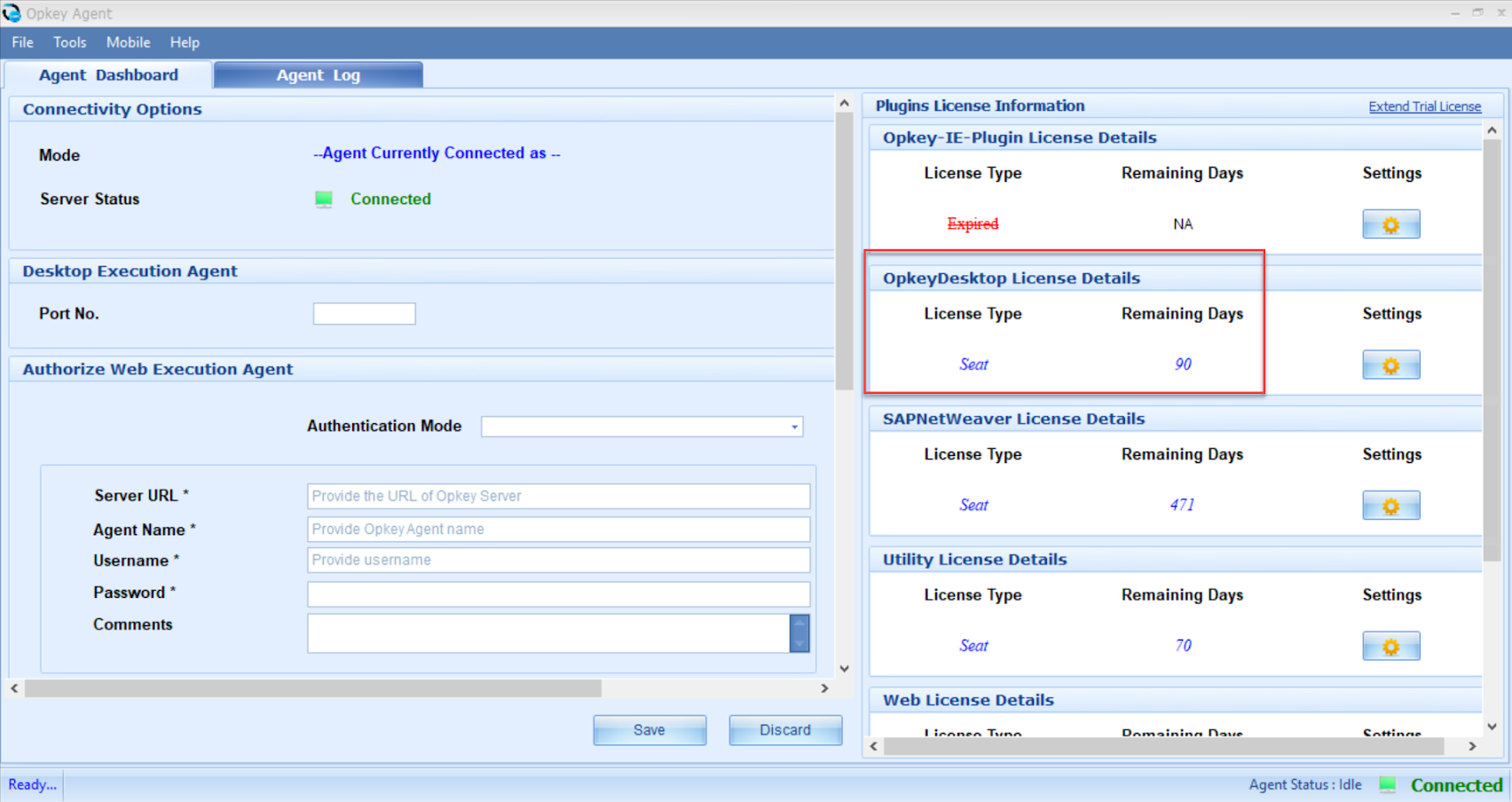The width and height of the screenshot is (1512, 802).
Task: Open the Tools menu
Action: point(70,43)
